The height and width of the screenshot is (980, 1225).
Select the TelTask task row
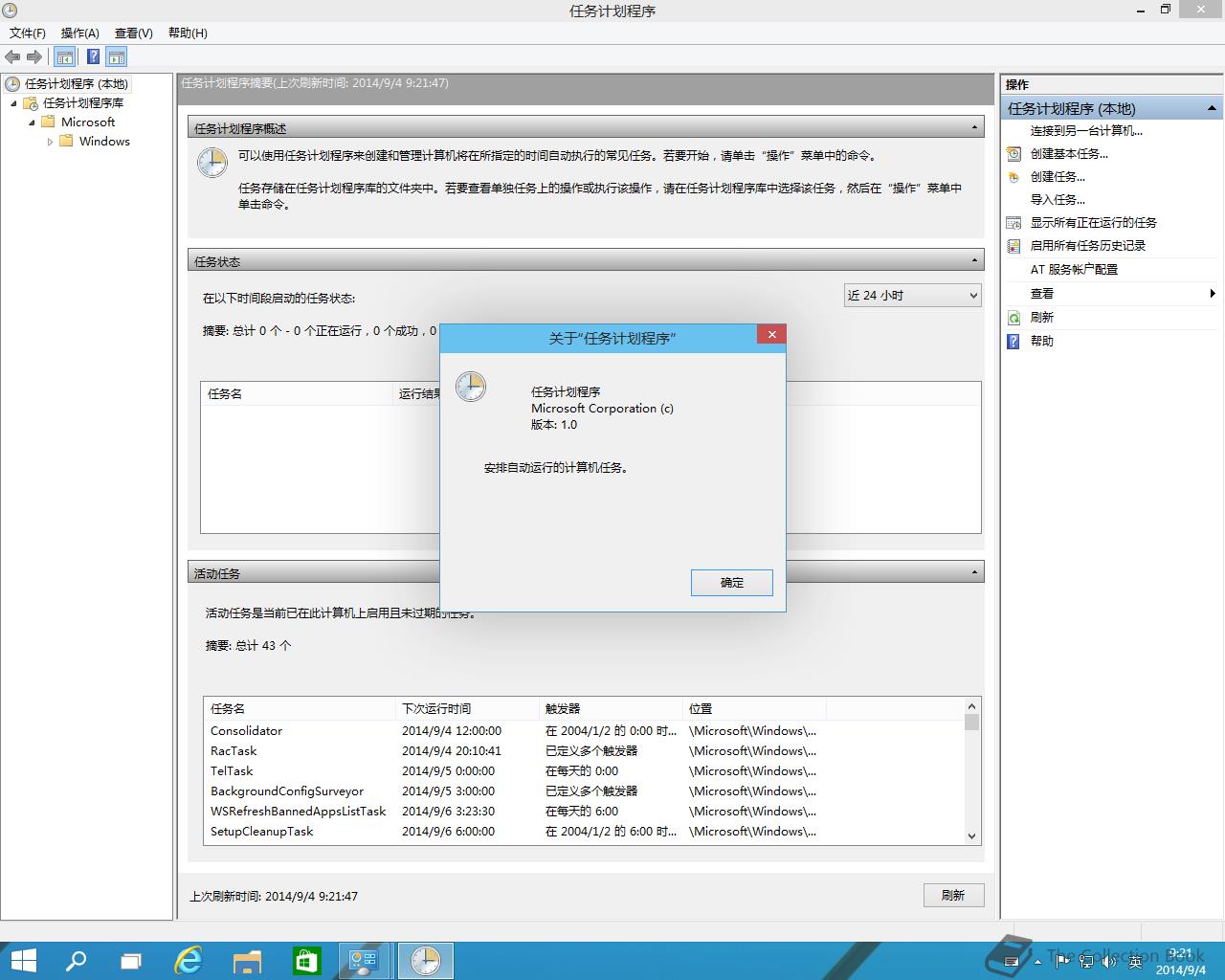click(x=584, y=771)
